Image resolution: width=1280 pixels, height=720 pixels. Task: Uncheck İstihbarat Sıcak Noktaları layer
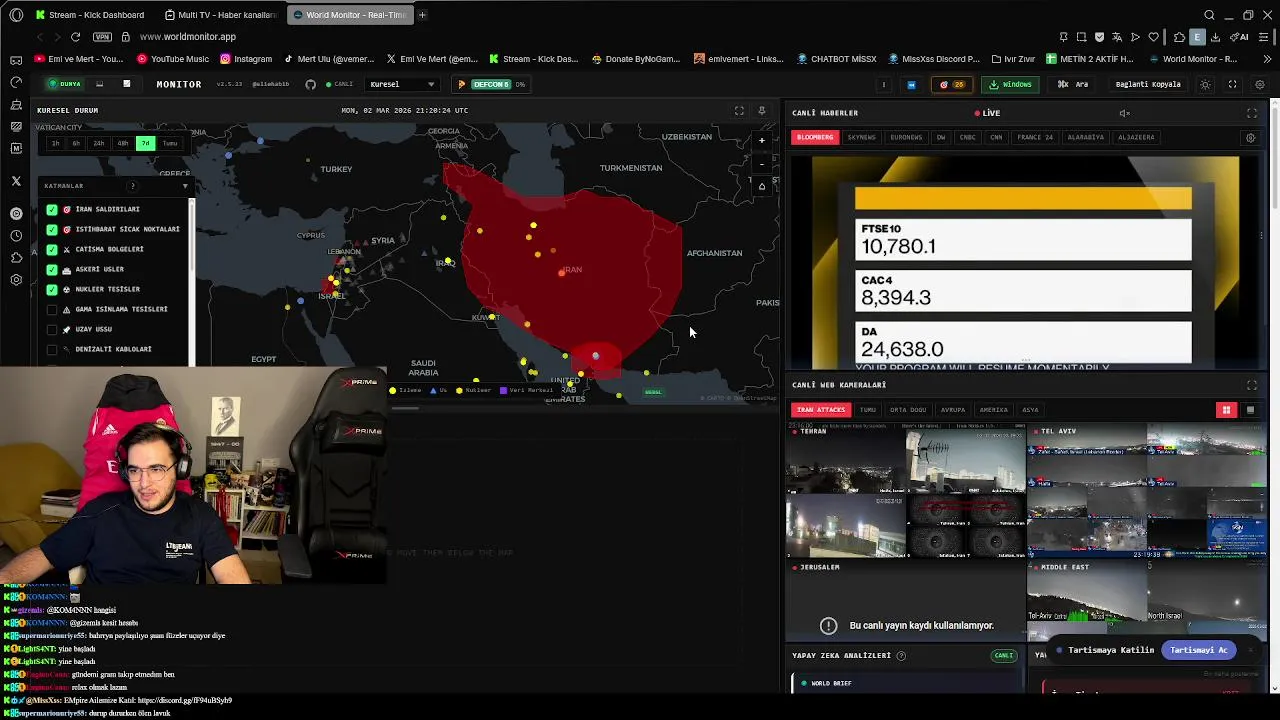coord(52,229)
